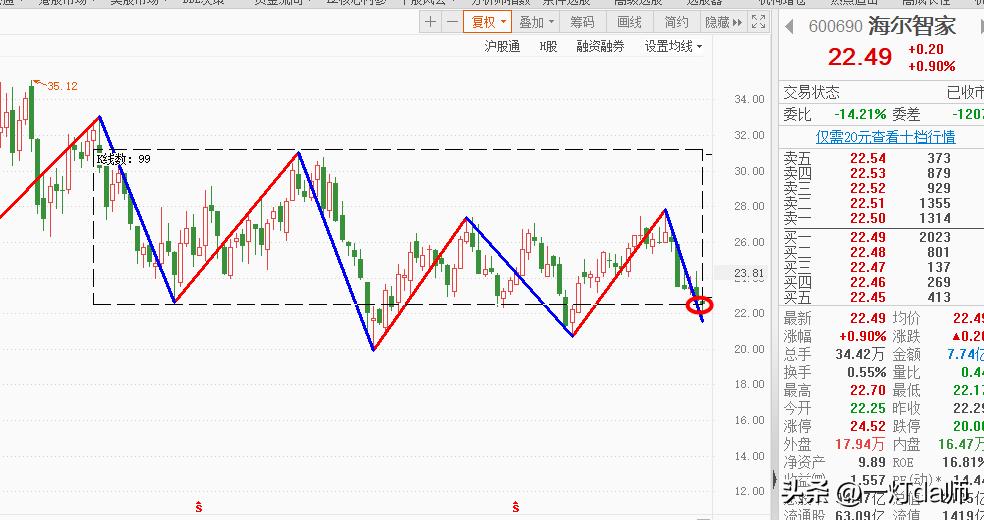Viewport: 984px width, 520px height.
Task: Open 融资融券 margin trading info
Action: click(601, 46)
